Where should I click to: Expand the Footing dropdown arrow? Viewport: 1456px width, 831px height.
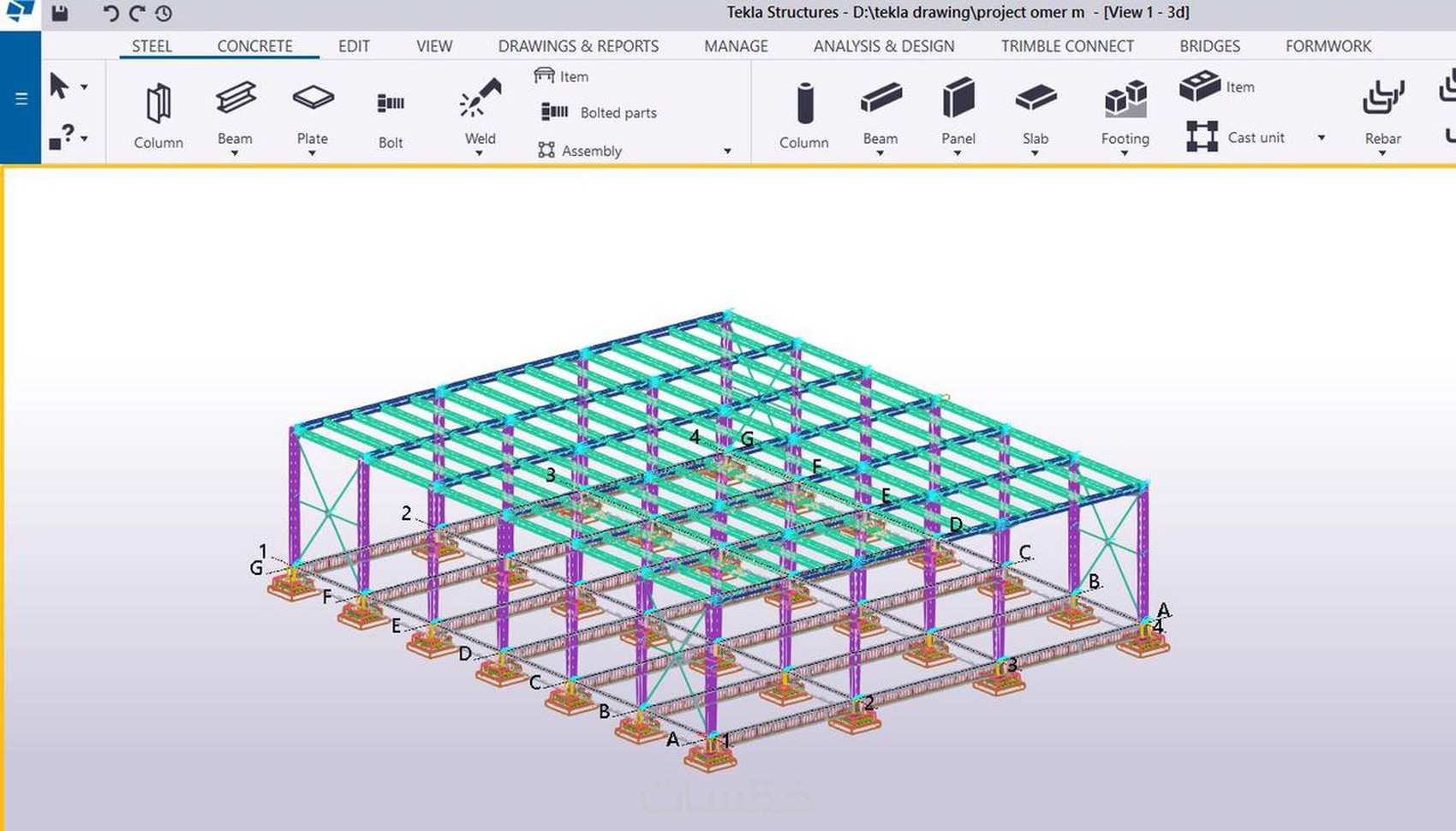tap(1125, 153)
